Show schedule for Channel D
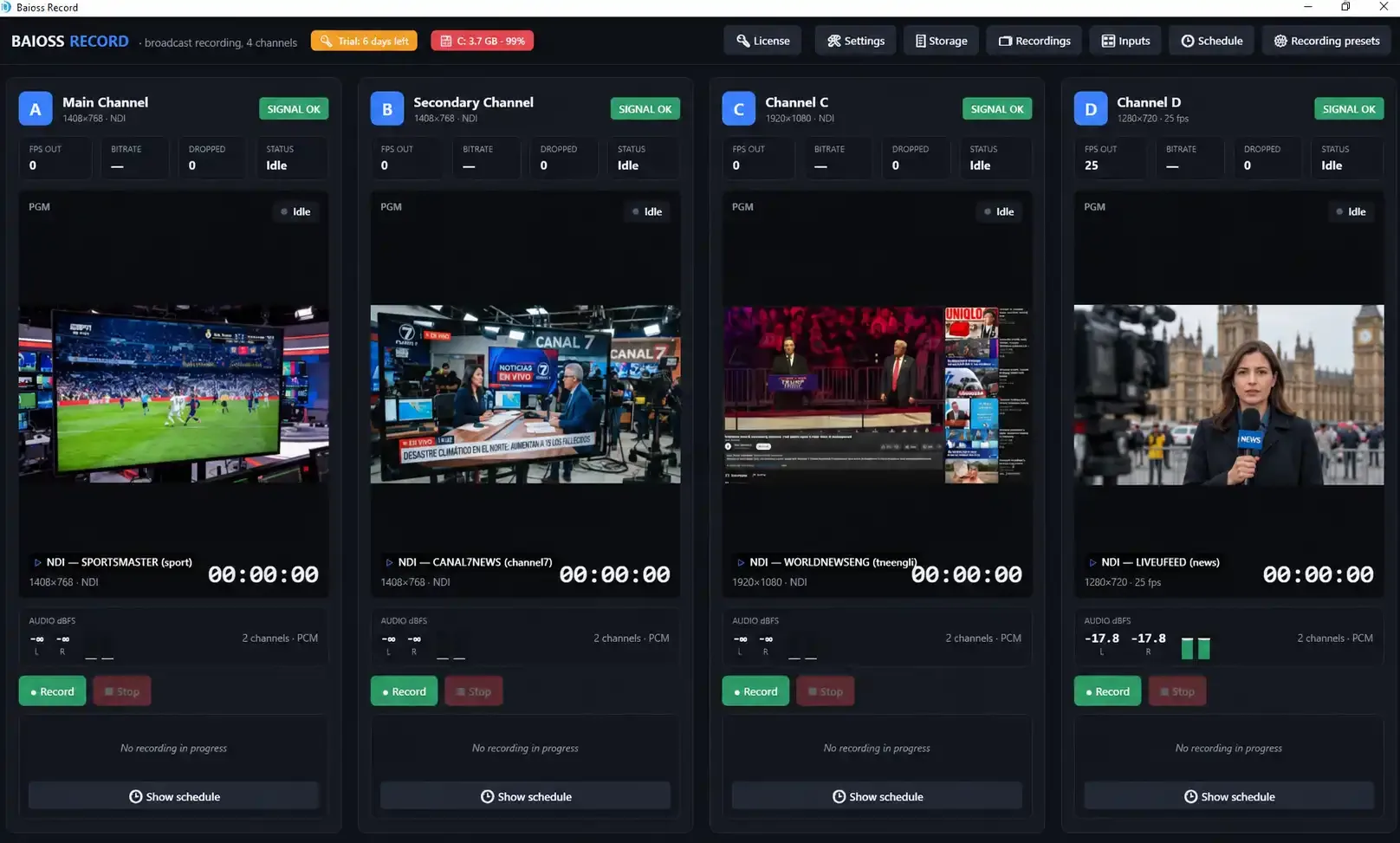Viewport: 1400px width, 843px height. tap(1229, 796)
